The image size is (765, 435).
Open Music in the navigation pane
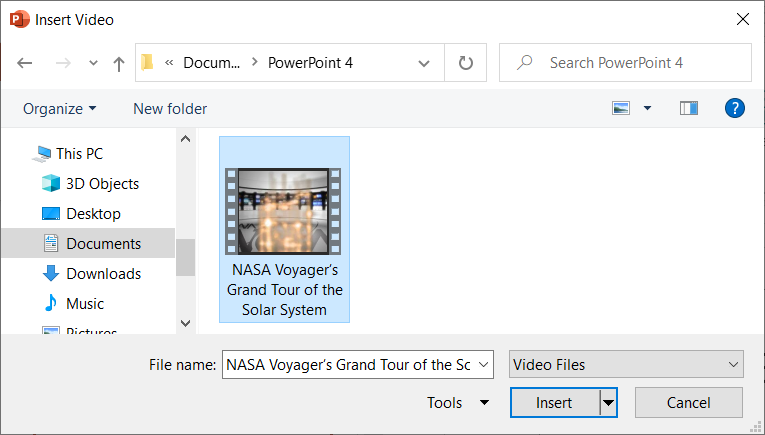(74, 303)
